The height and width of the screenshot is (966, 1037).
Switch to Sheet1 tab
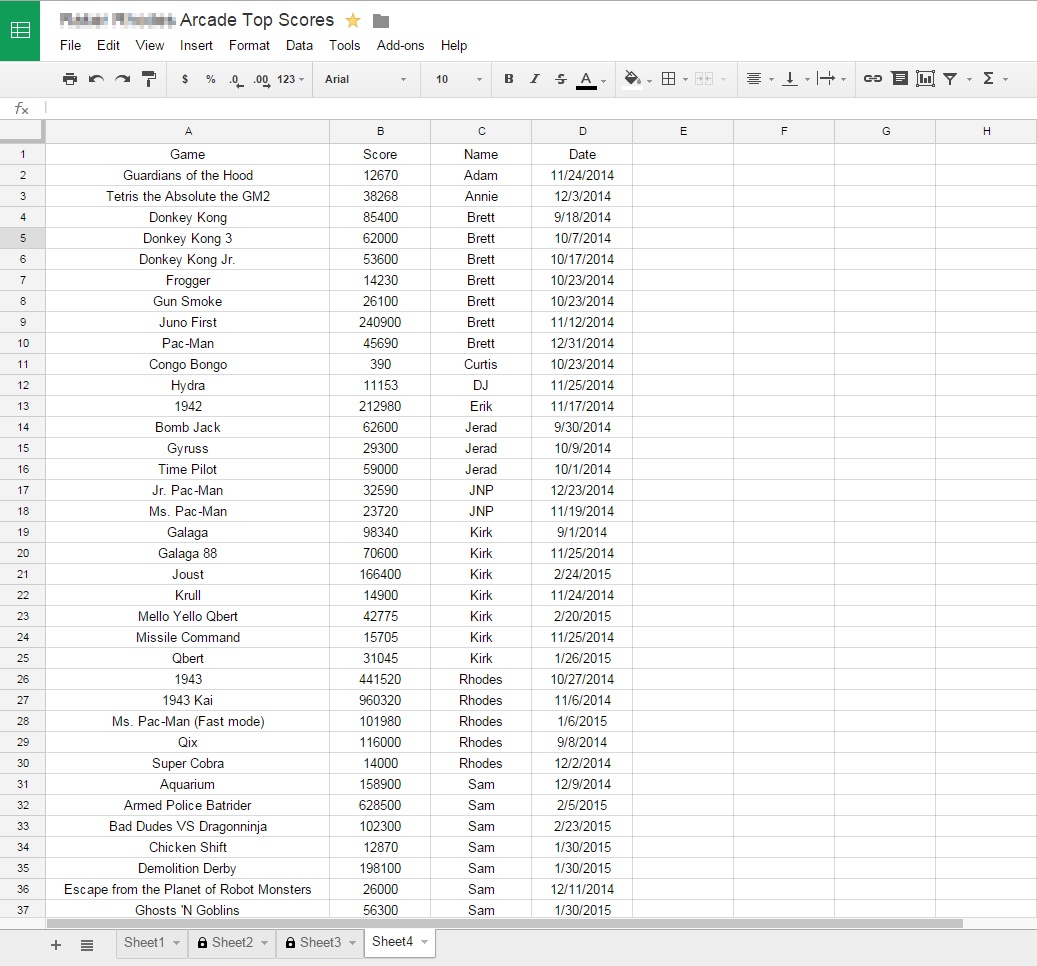144,942
